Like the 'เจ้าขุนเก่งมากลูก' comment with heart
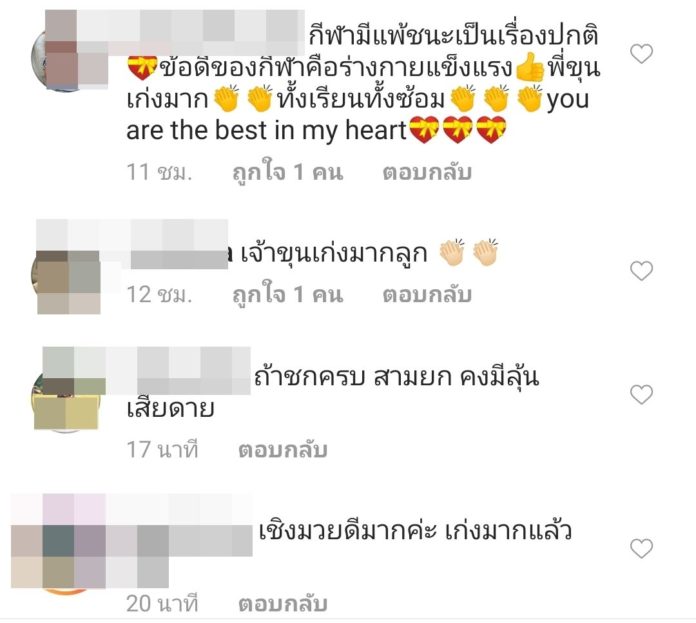Image resolution: width=696 pixels, height=623 pixels. [641, 271]
